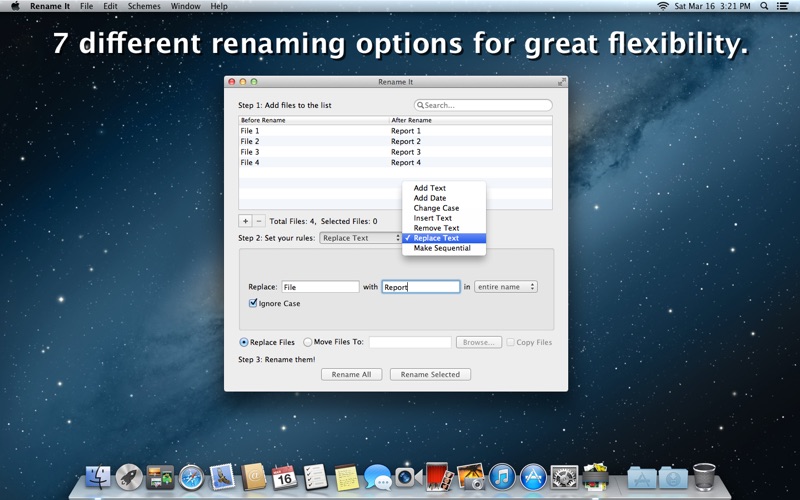The width and height of the screenshot is (800, 500).
Task: Click the 'with' field containing 'Report'
Action: click(421, 287)
